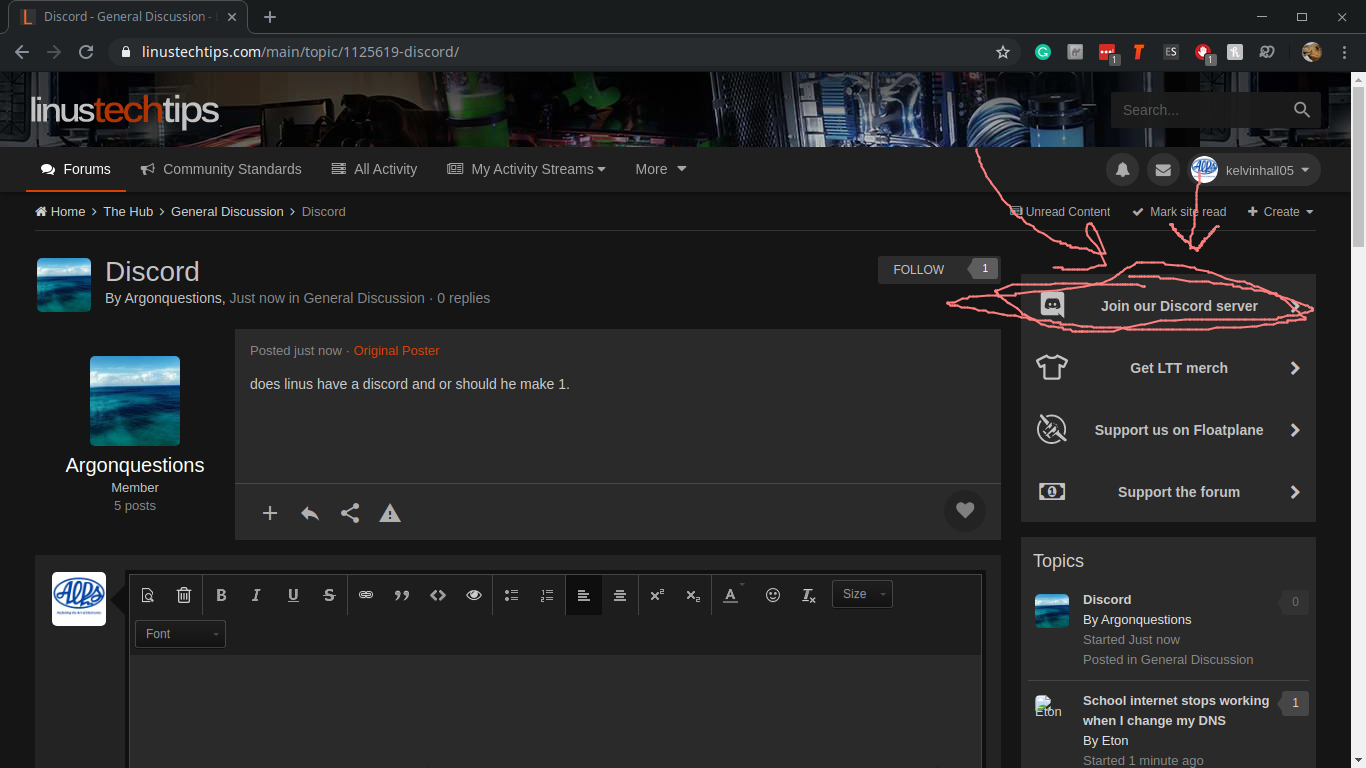This screenshot has height=768, width=1366.
Task: Click the linustechtips logo
Action: tap(125, 110)
